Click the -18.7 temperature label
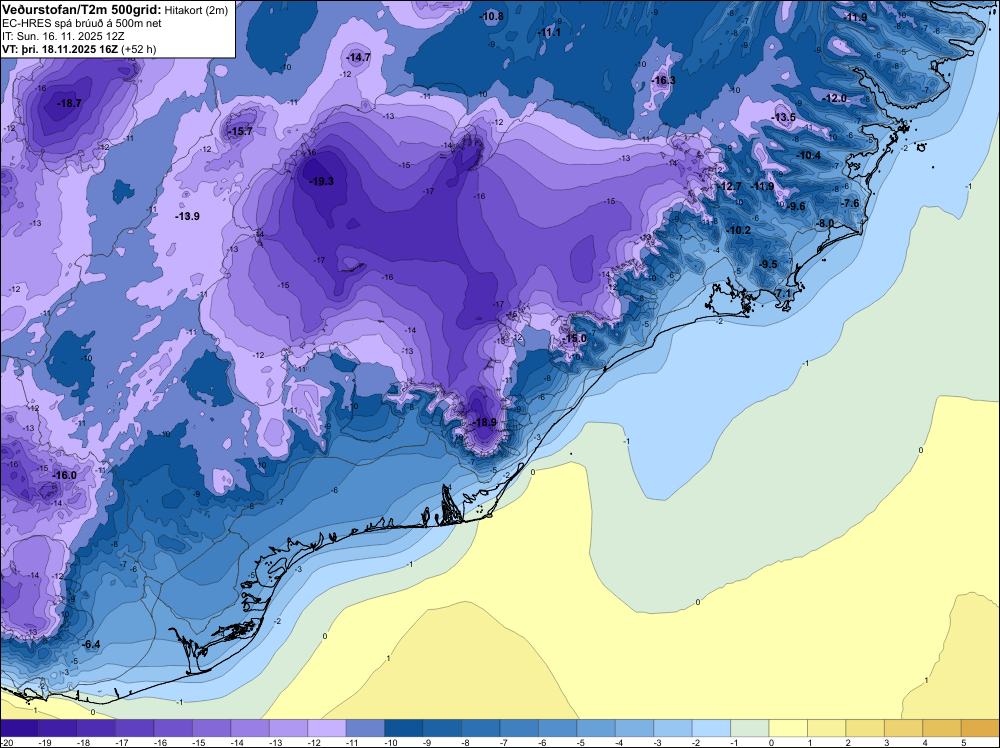Image resolution: width=1000 pixels, height=748 pixels. [70, 103]
